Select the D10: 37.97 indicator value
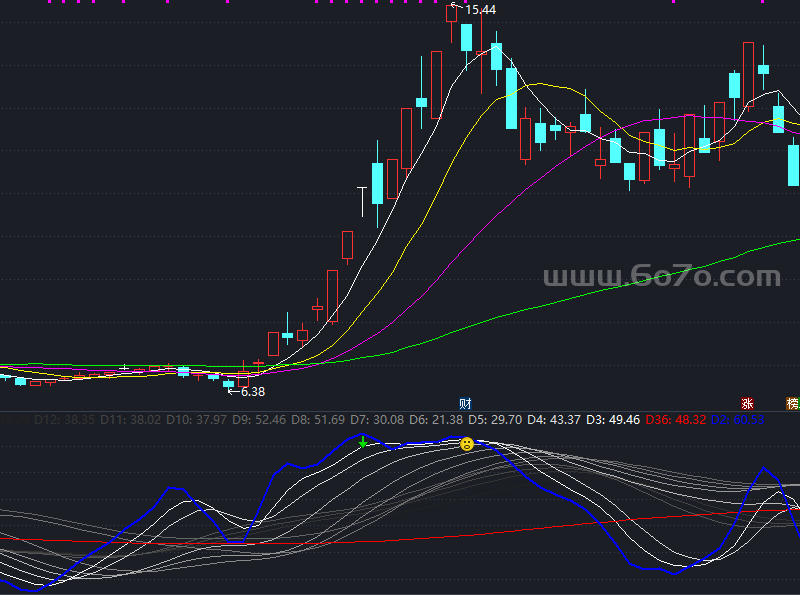 click(x=196, y=420)
